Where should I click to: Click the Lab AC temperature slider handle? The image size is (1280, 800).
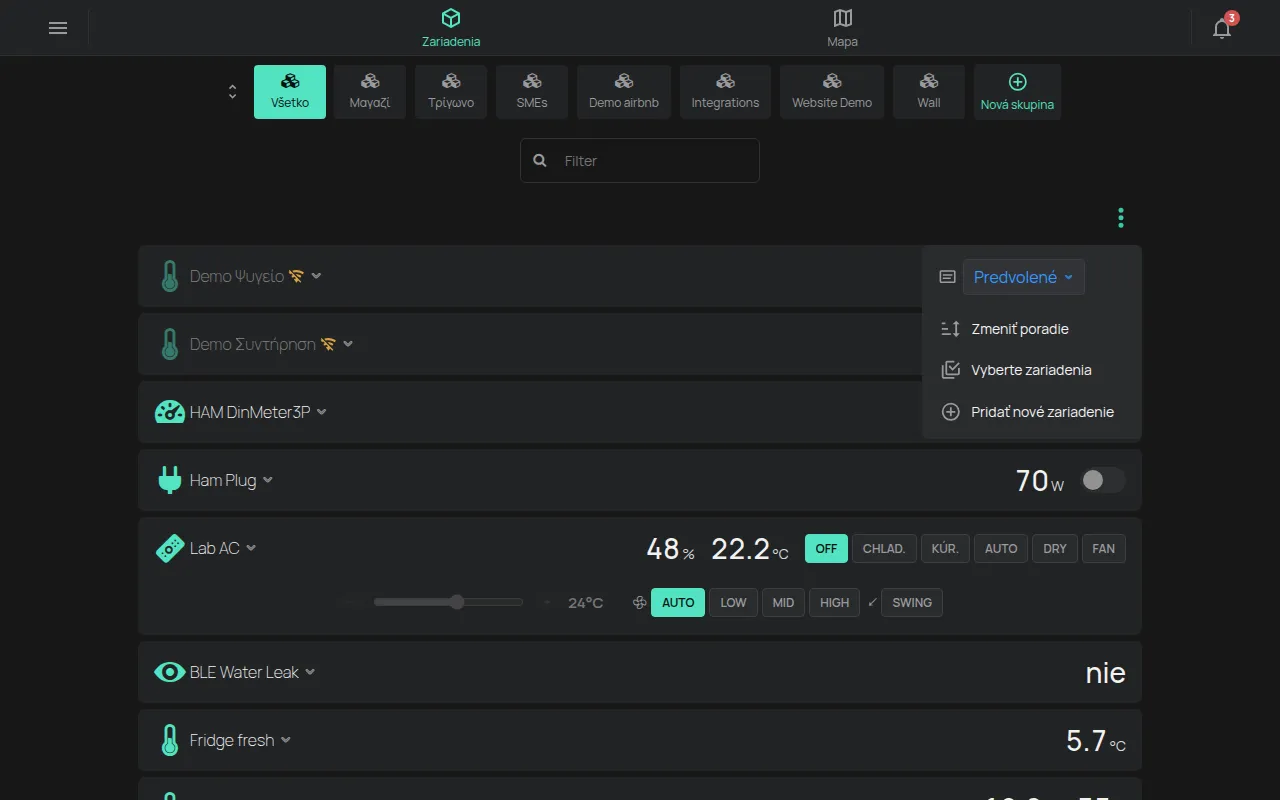click(x=457, y=602)
